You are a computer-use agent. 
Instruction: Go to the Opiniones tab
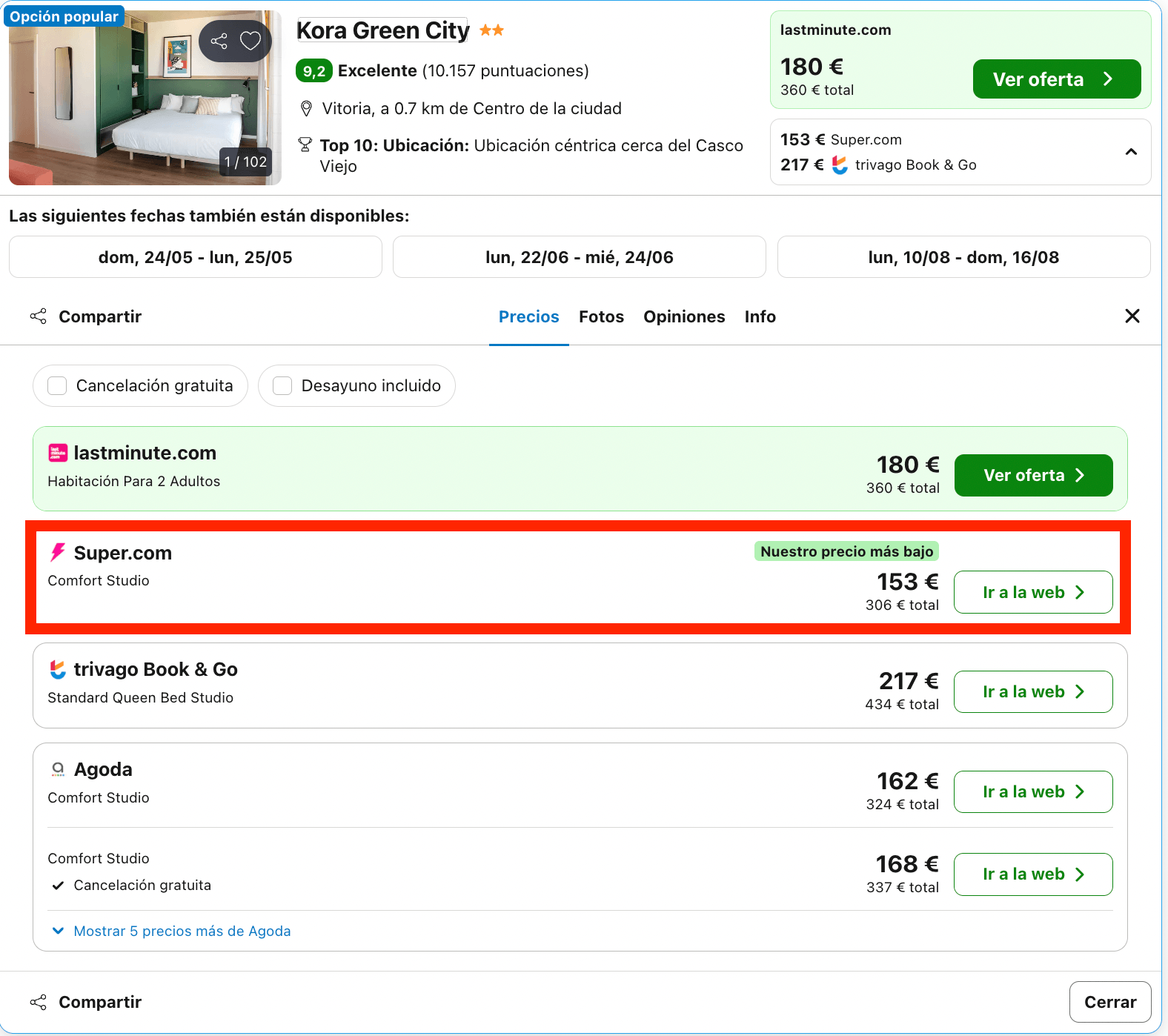[x=684, y=316]
